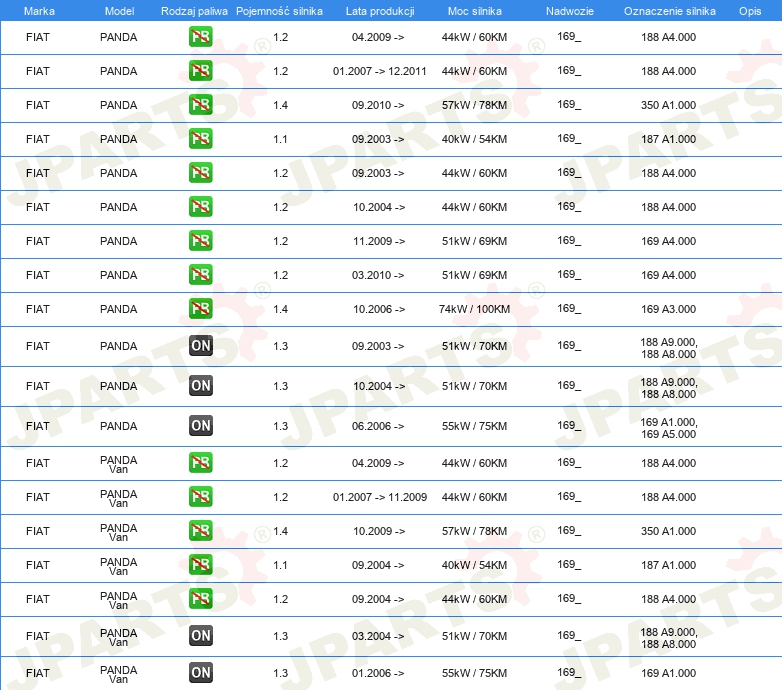Viewport: 782px width, 690px height.
Task: Click the Marka column header
Action: click(39, 11)
